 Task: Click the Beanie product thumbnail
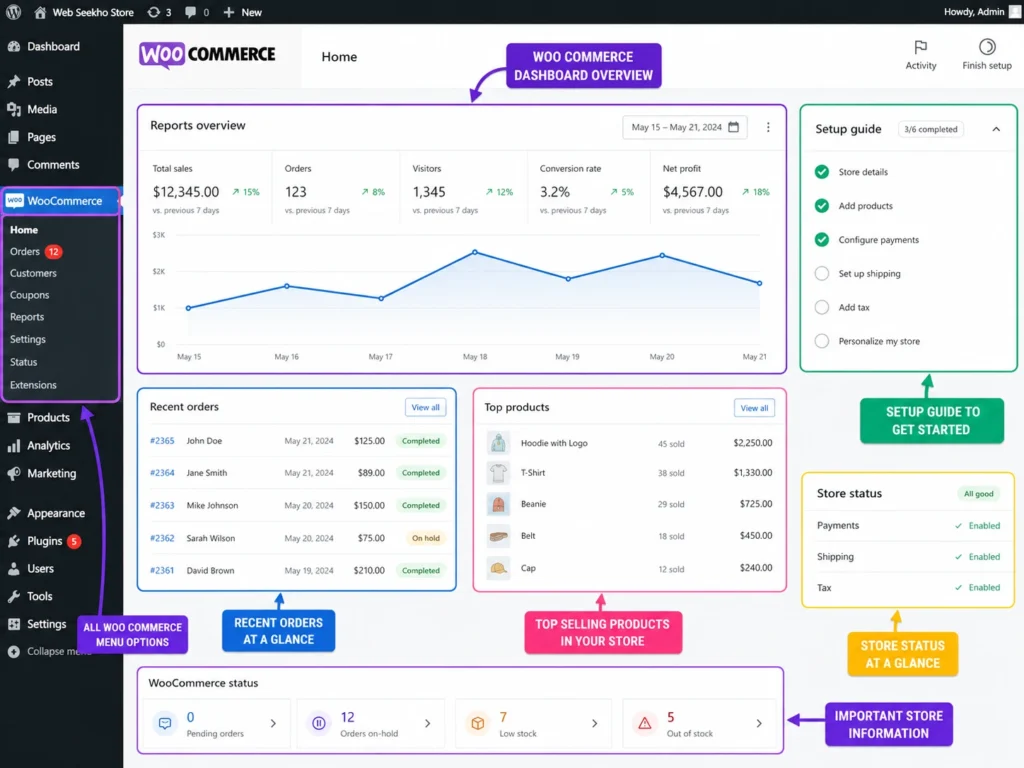(x=498, y=504)
